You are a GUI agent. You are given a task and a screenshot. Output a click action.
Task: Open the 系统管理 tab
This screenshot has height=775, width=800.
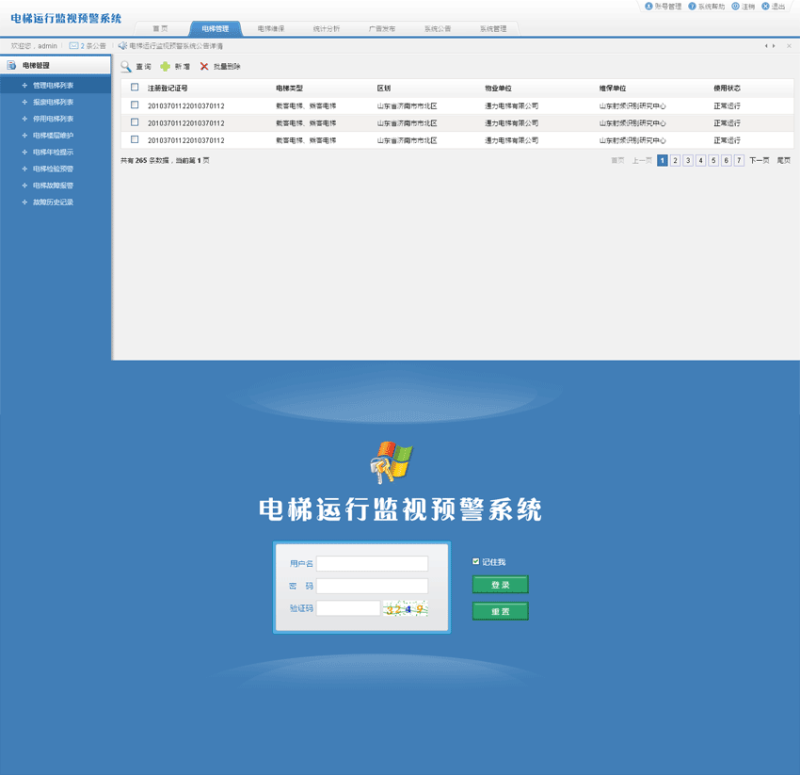[x=492, y=28]
